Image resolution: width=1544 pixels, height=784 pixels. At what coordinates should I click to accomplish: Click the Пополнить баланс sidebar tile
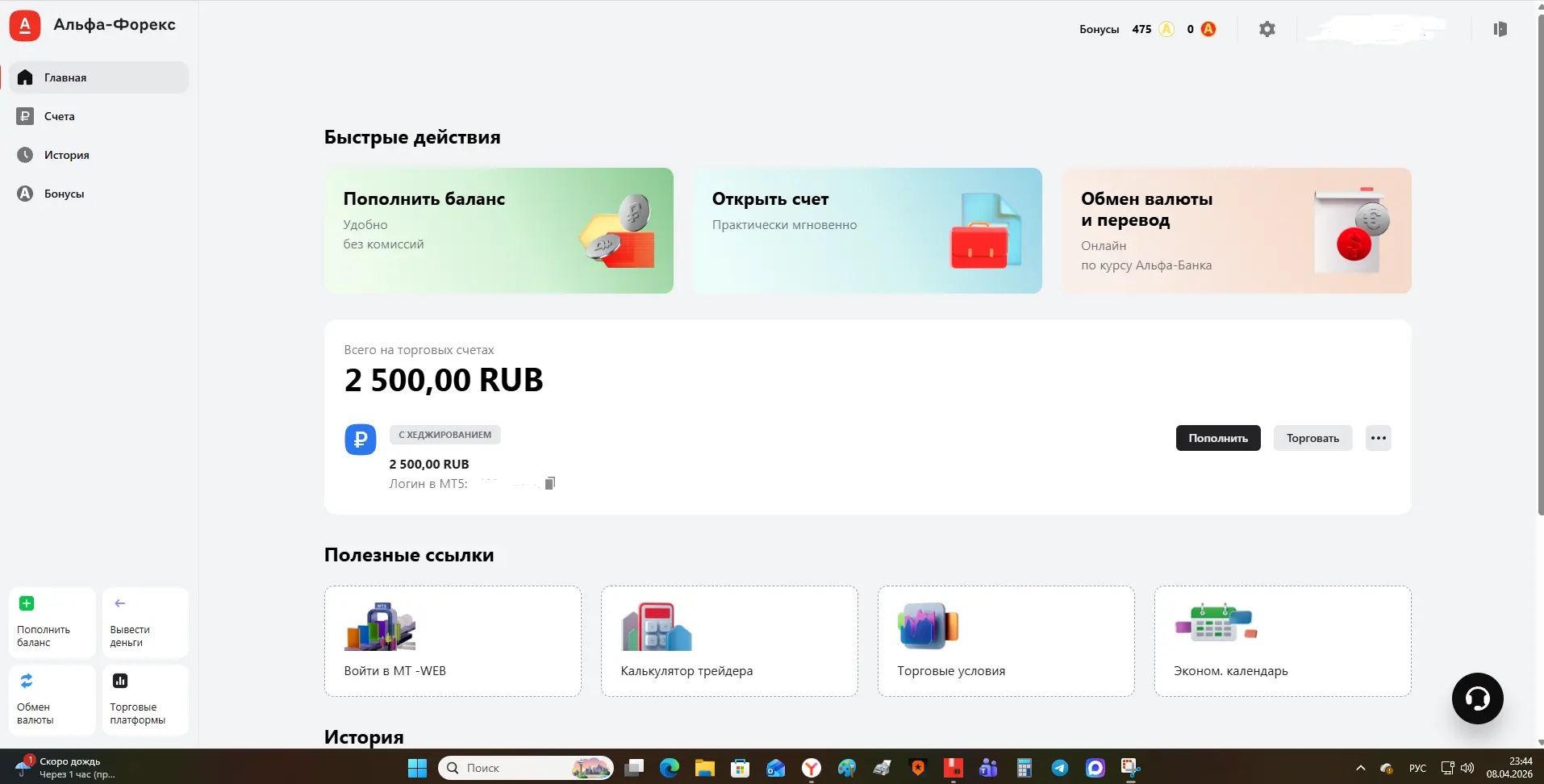(x=52, y=623)
